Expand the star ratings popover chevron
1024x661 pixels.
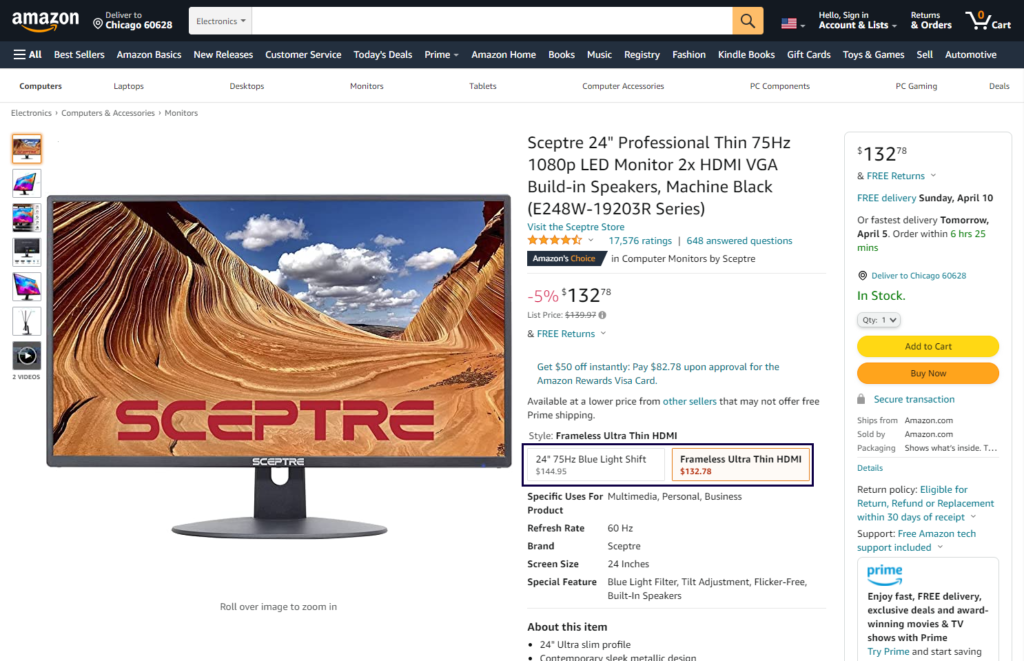591,240
